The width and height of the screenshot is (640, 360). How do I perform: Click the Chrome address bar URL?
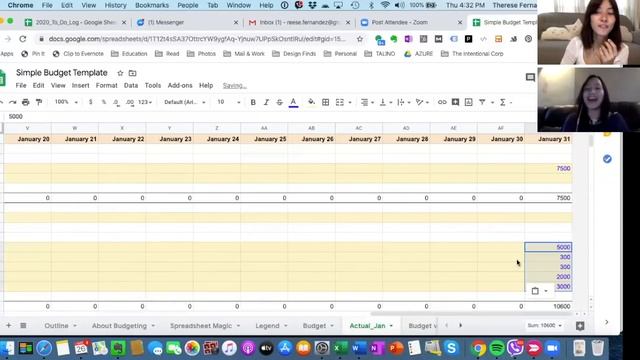coord(197,39)
